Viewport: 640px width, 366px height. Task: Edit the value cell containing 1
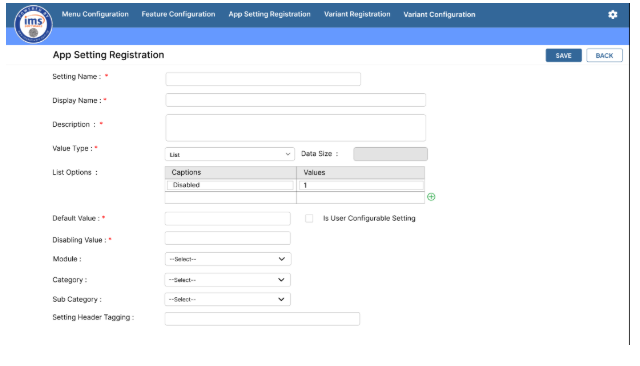361,185
